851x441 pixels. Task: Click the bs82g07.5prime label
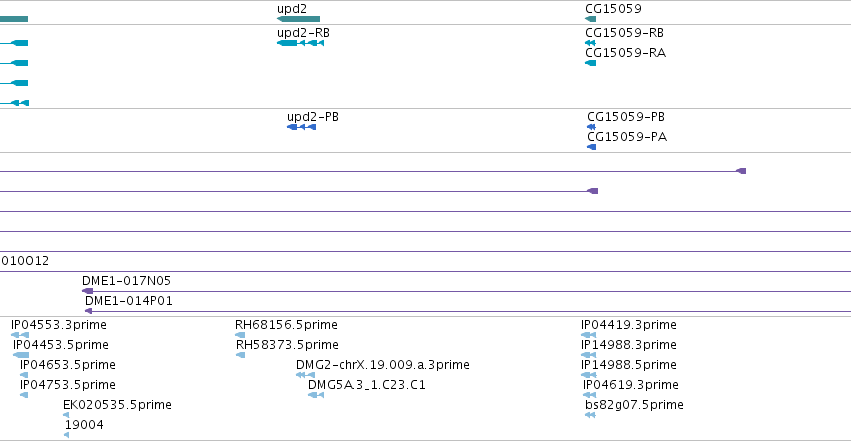coord(634,405)
